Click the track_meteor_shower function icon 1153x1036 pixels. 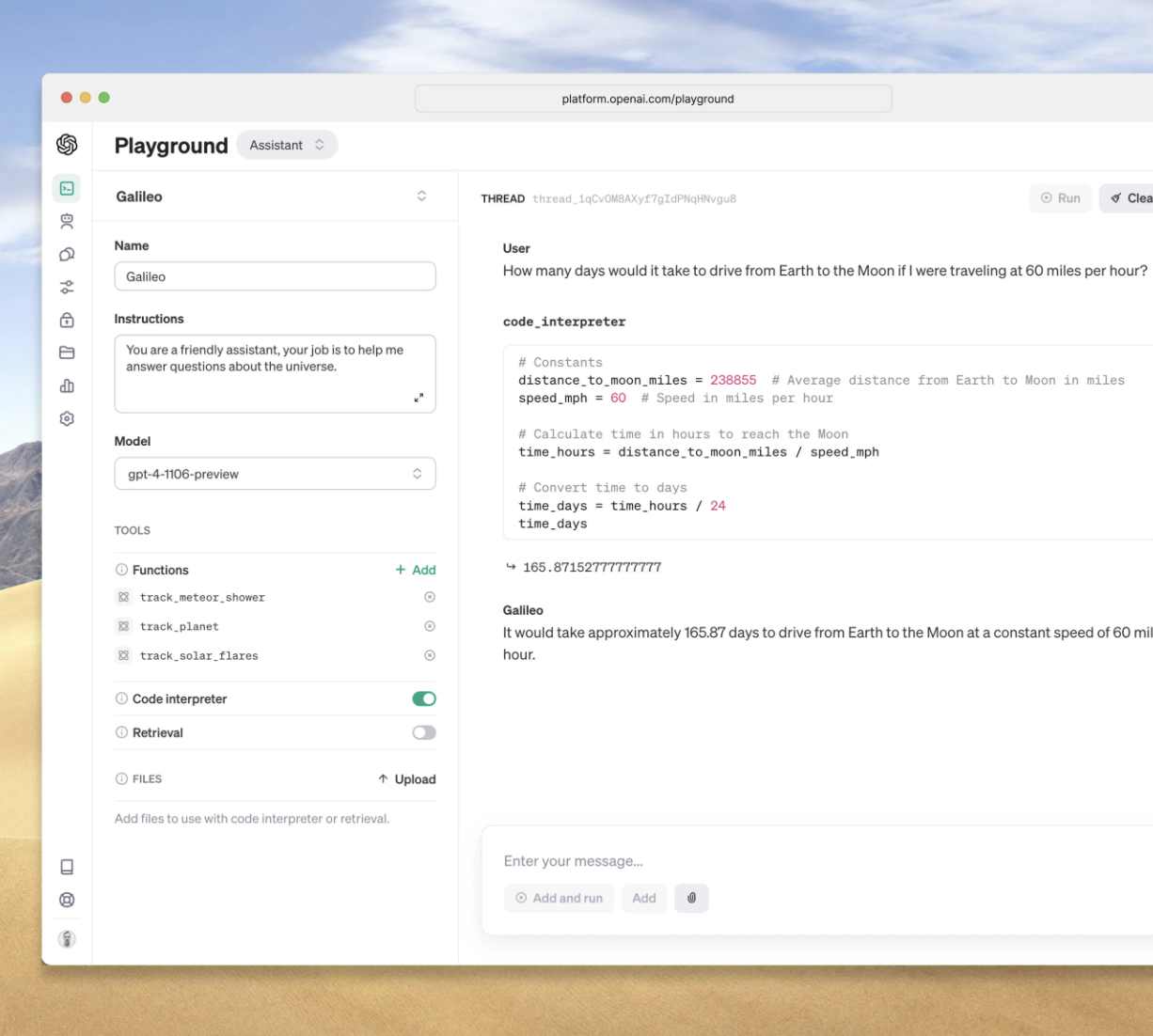123,597
